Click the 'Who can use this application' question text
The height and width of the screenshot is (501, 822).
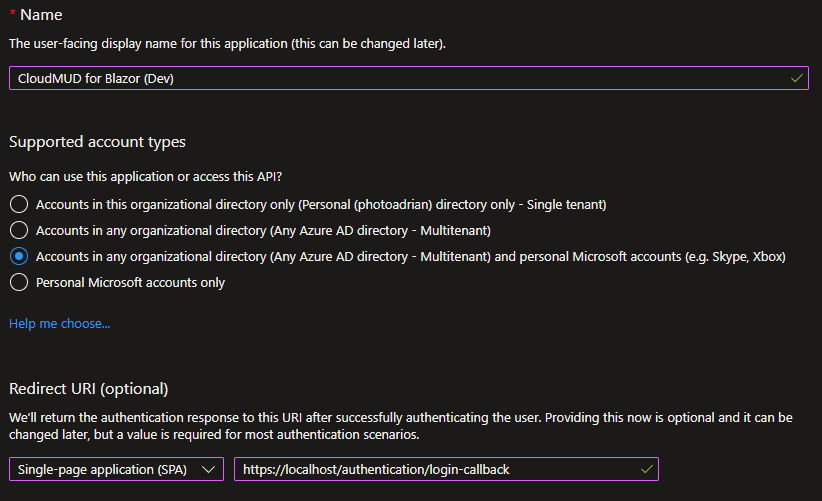[145, 177]
